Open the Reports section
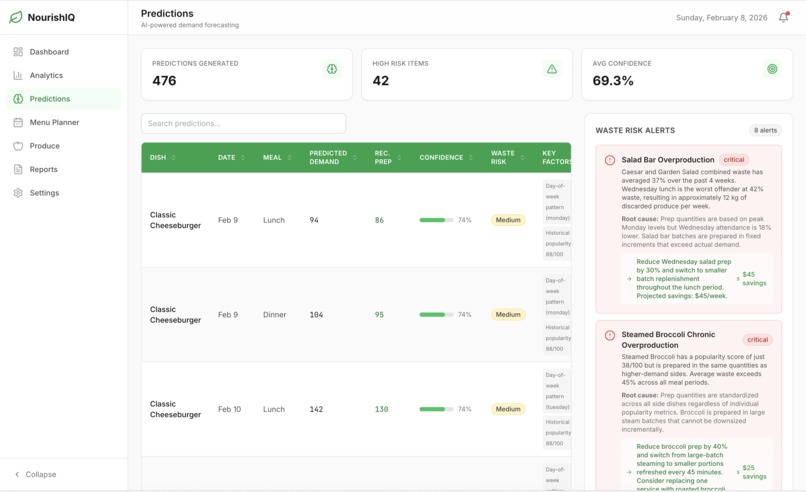The height and width of the screenshot is (492, 806). pyautogui.click(x=64, y=169)
